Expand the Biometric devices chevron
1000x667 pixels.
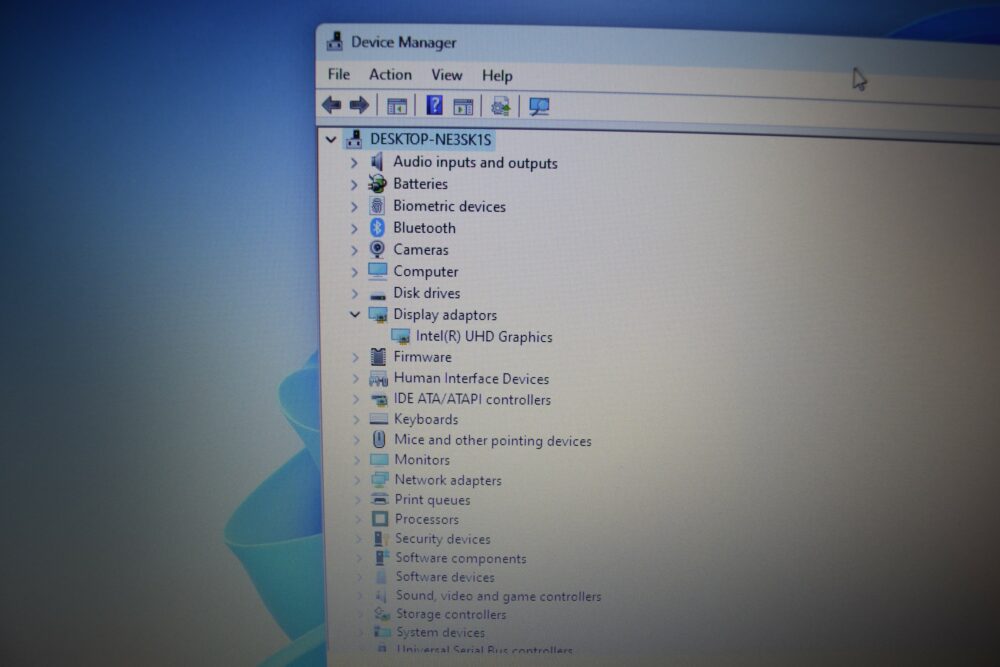tap(354, 207)
